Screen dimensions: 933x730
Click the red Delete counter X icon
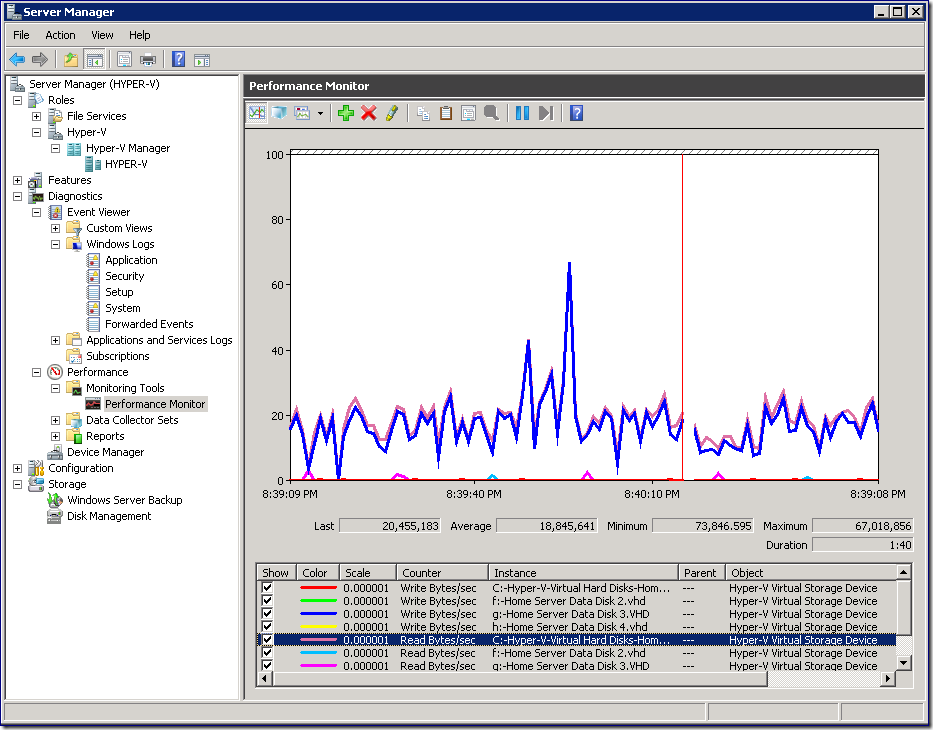tap(369, 113)
